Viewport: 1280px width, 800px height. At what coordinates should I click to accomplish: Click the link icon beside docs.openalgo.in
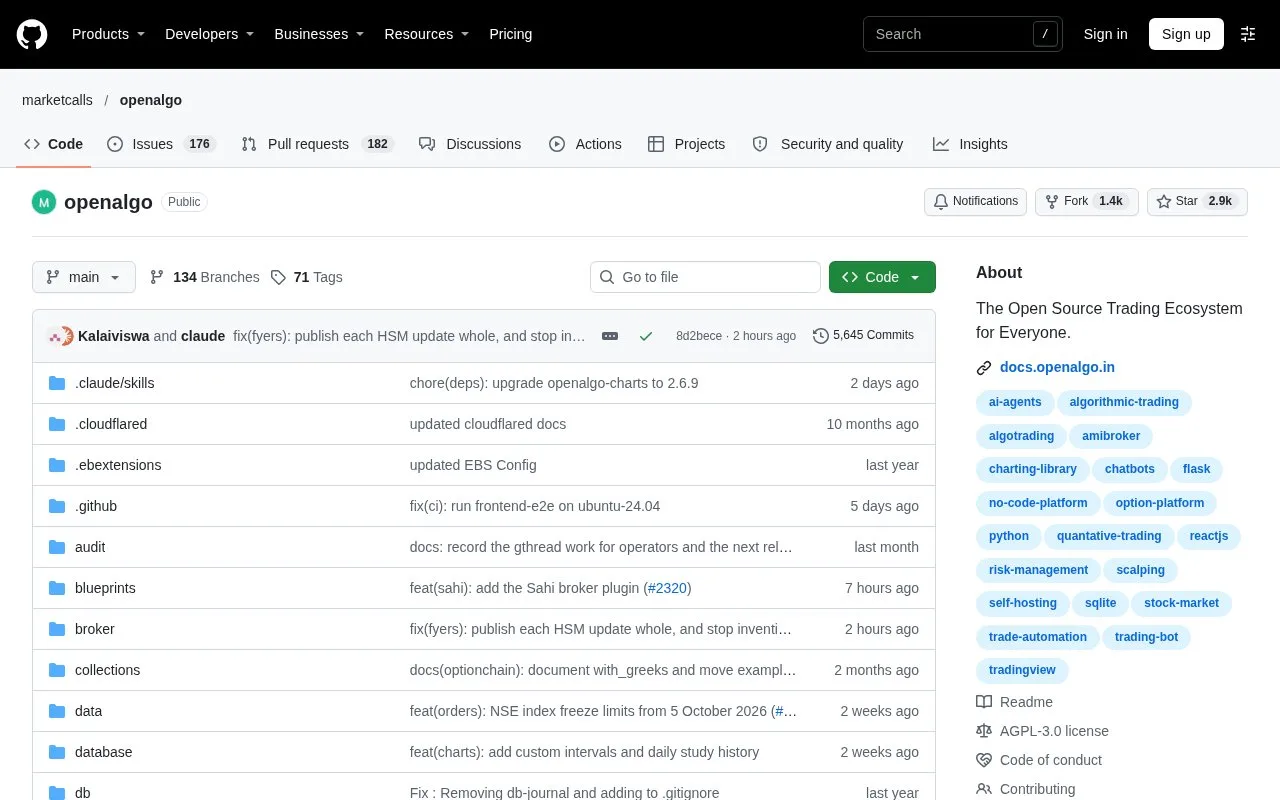[x=984, y=368]
